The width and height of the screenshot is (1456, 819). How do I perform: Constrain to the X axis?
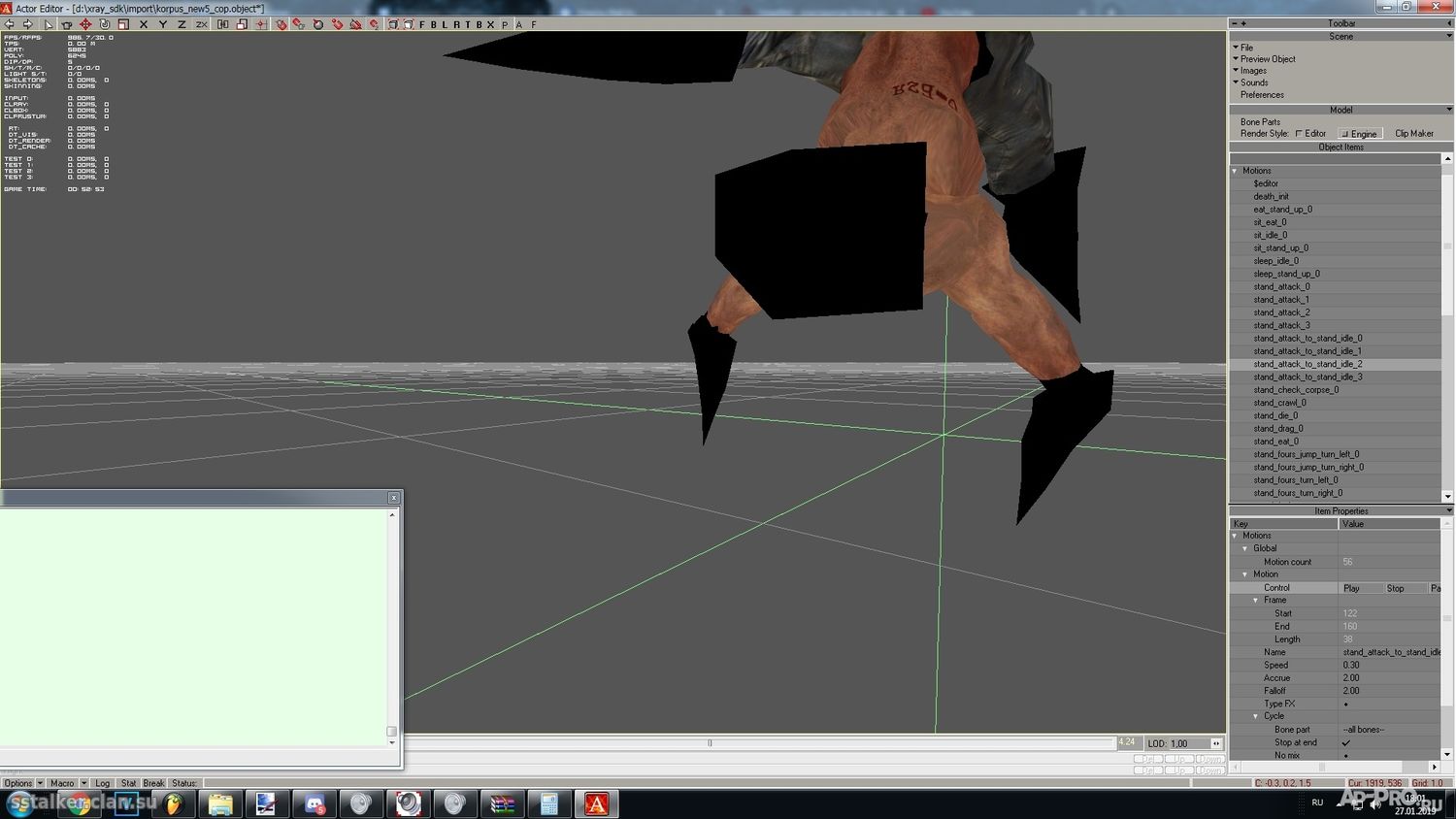[x=144, y=24]
